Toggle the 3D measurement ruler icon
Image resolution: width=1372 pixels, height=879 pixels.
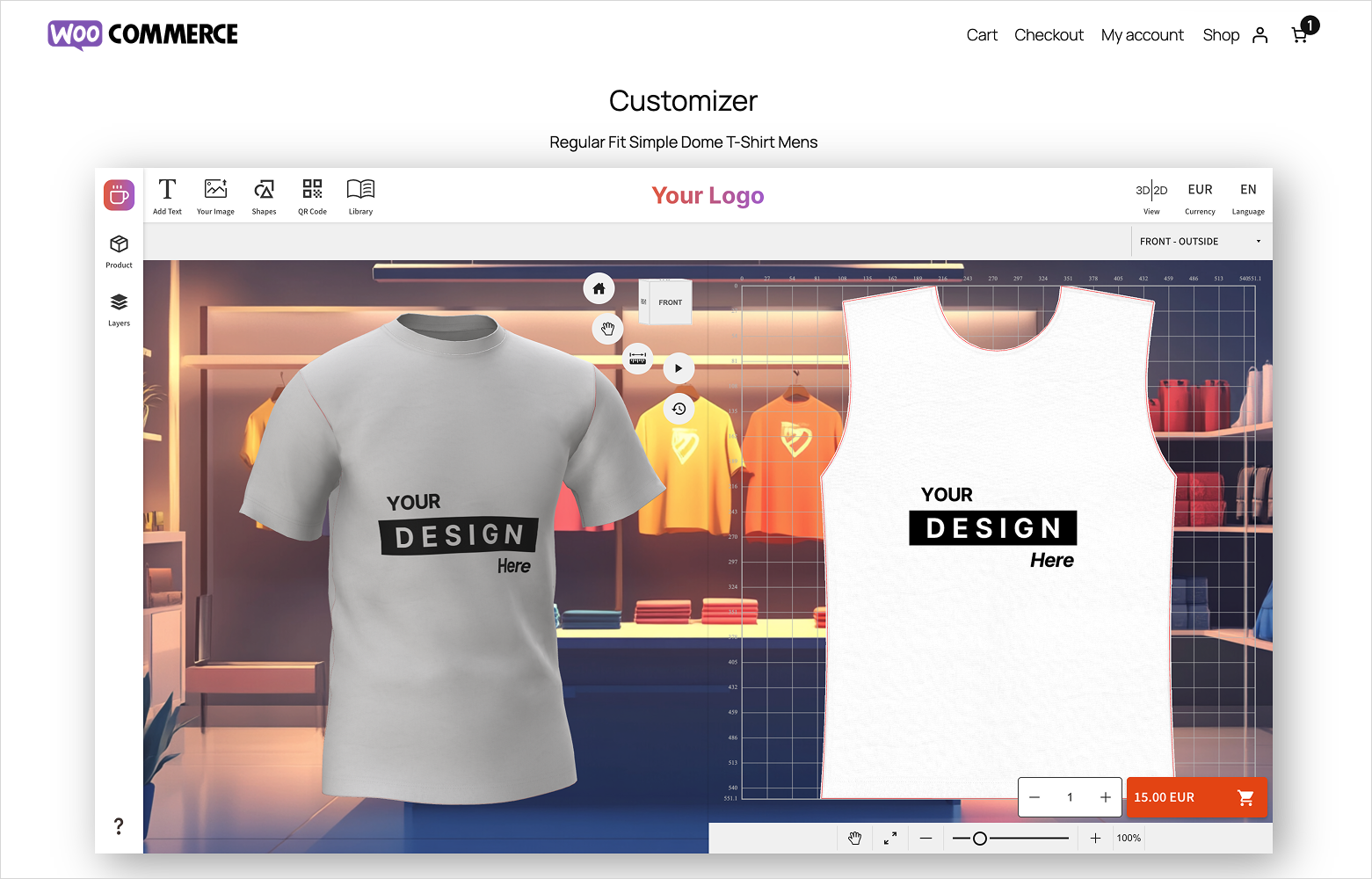637,359
